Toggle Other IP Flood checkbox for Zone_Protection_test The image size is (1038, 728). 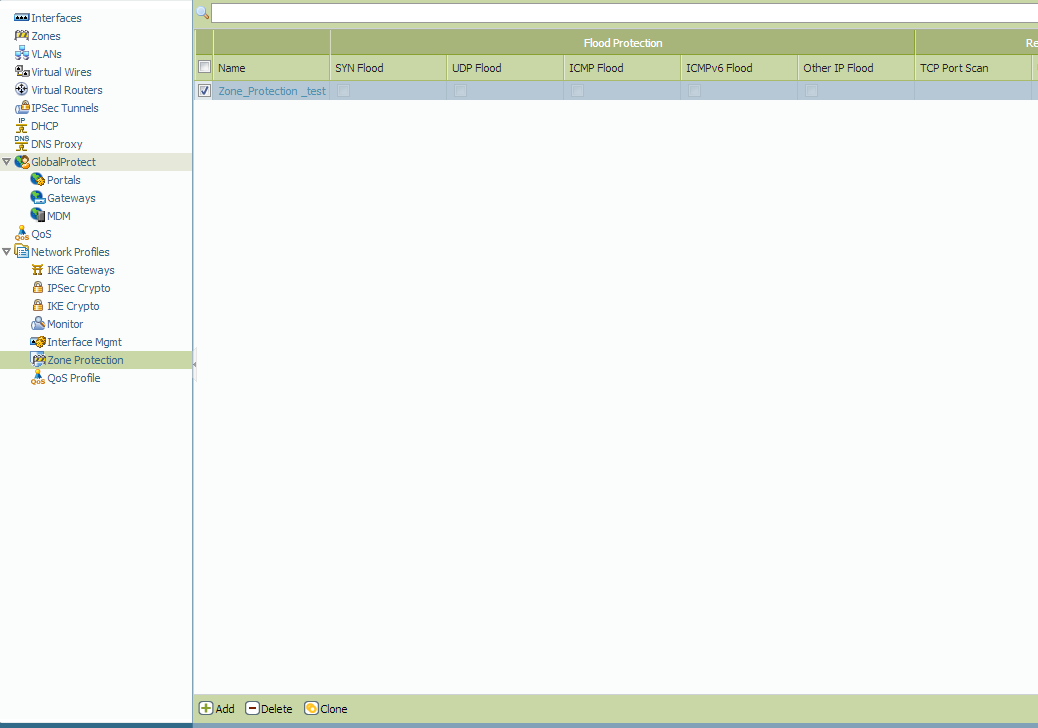tap(812, 91)
